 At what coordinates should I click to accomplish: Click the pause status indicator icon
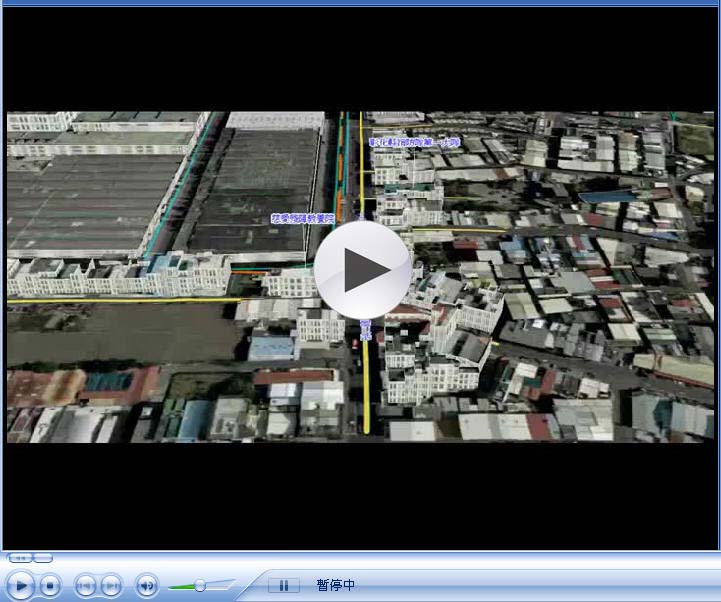pyautogui.click(x=283, y=586)
